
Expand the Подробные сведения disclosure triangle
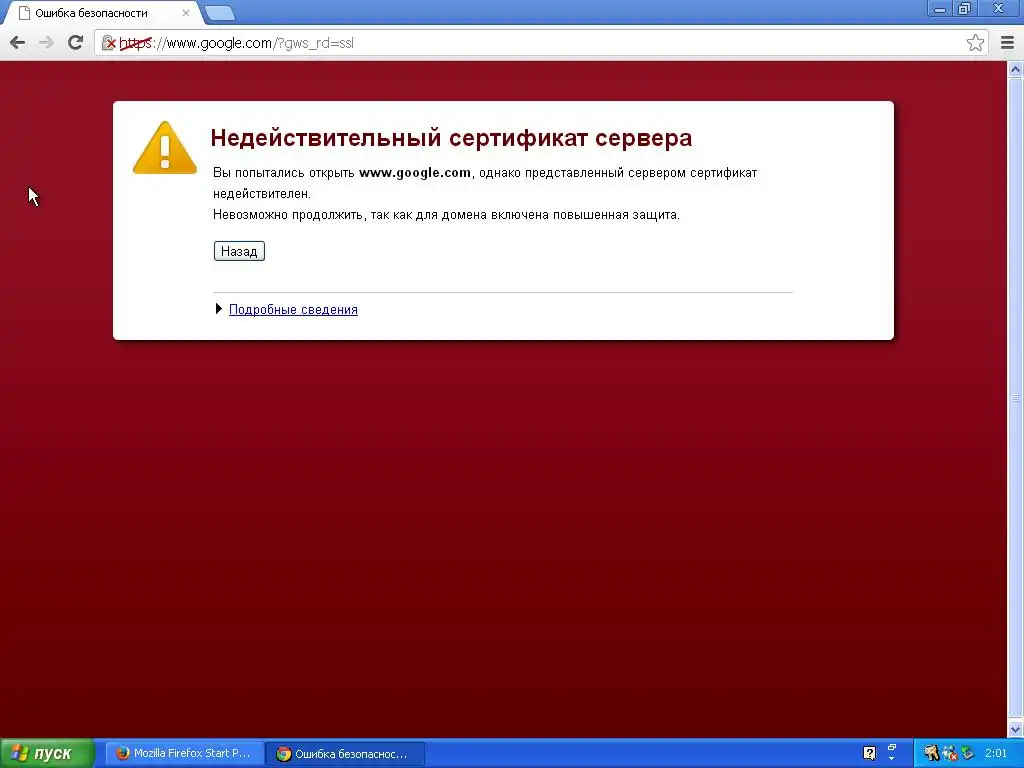coord(219,309)
